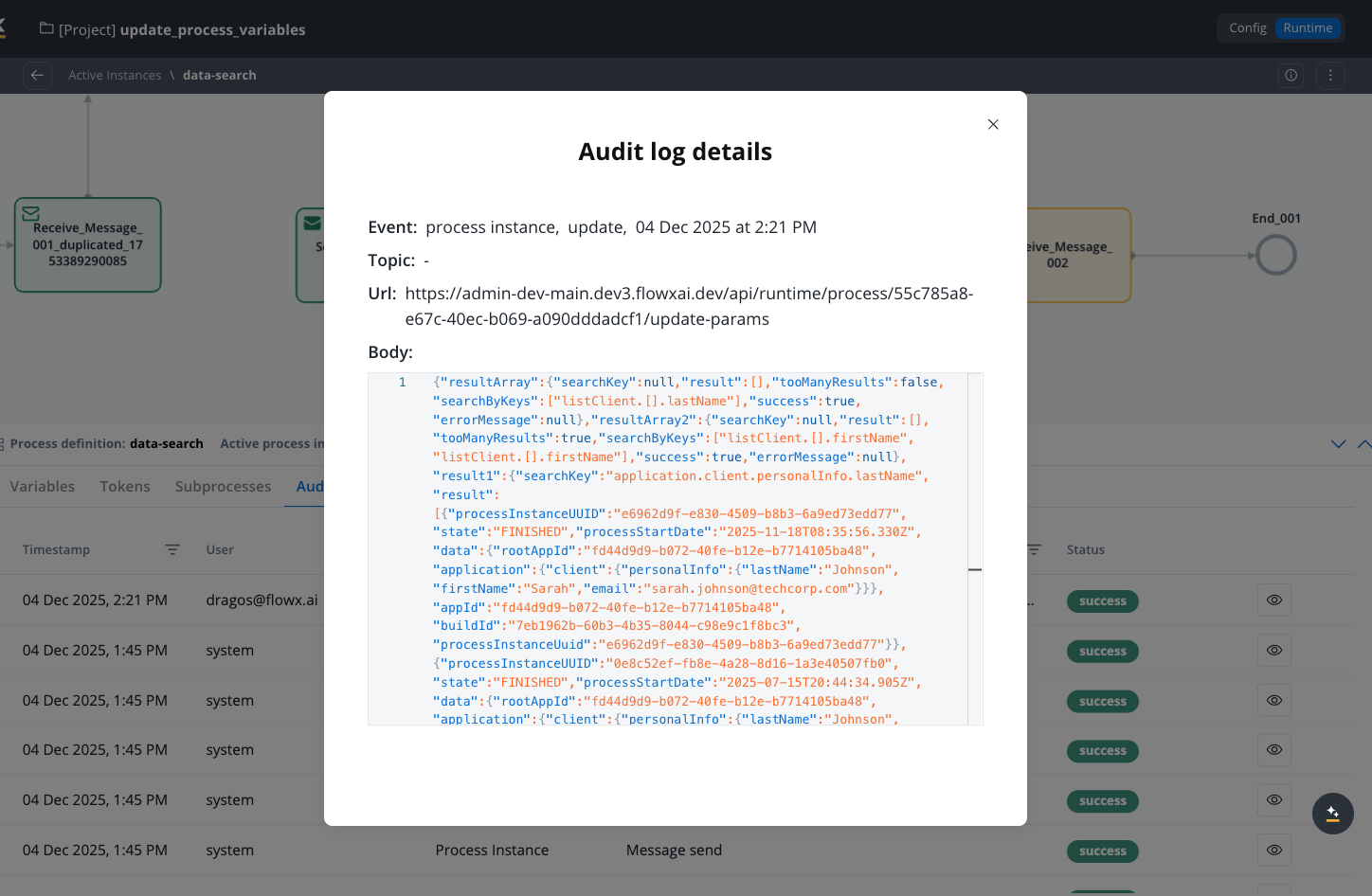View details of last Message send entry
The height and width of the screenshot is (896, 1372).
(1273, 850)
